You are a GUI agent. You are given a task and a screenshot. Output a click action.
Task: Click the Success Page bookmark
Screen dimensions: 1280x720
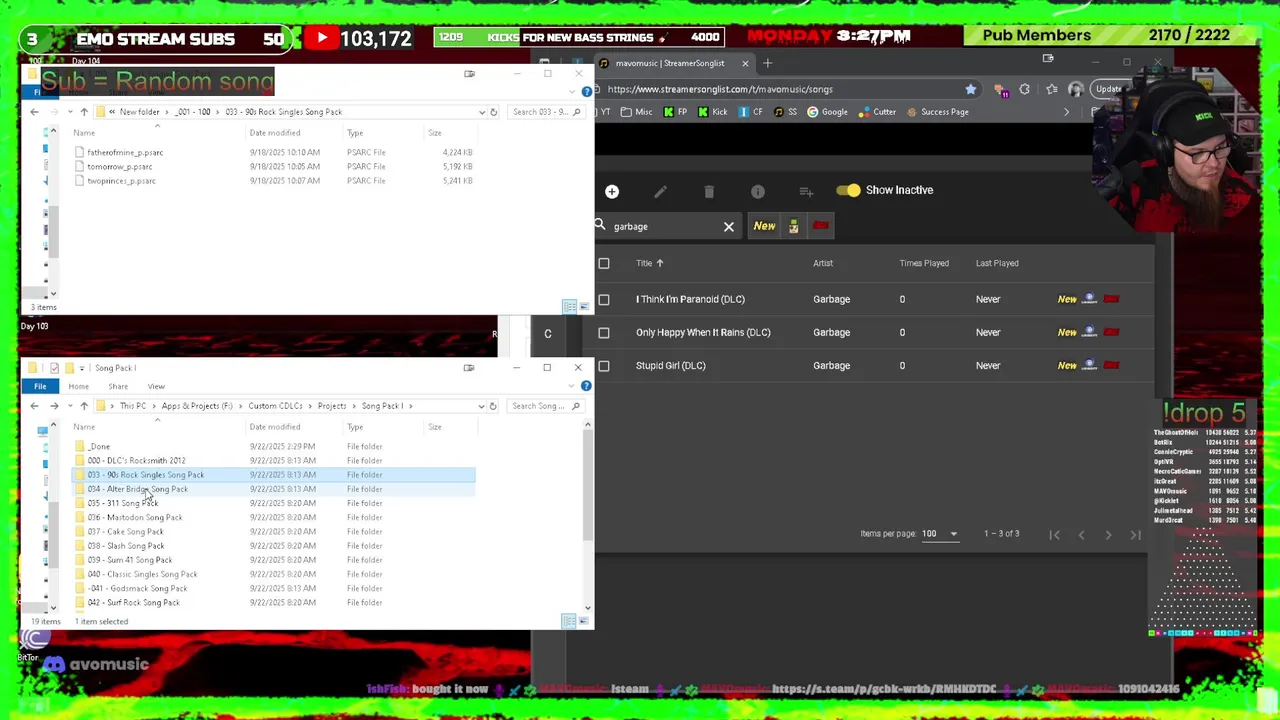pyautogui.click(x=937, y=112)
